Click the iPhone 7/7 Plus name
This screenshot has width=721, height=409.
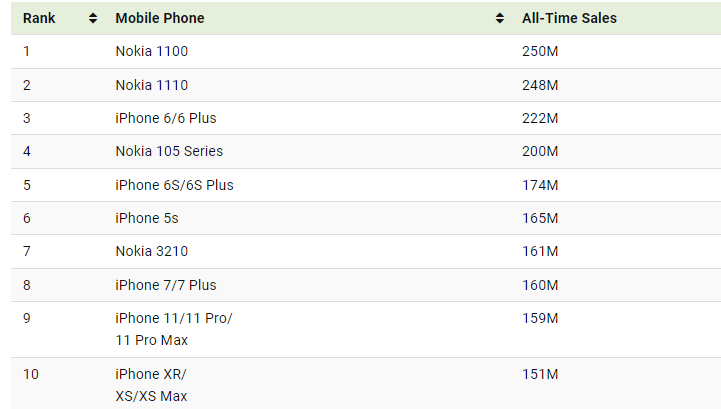[165, 285]
